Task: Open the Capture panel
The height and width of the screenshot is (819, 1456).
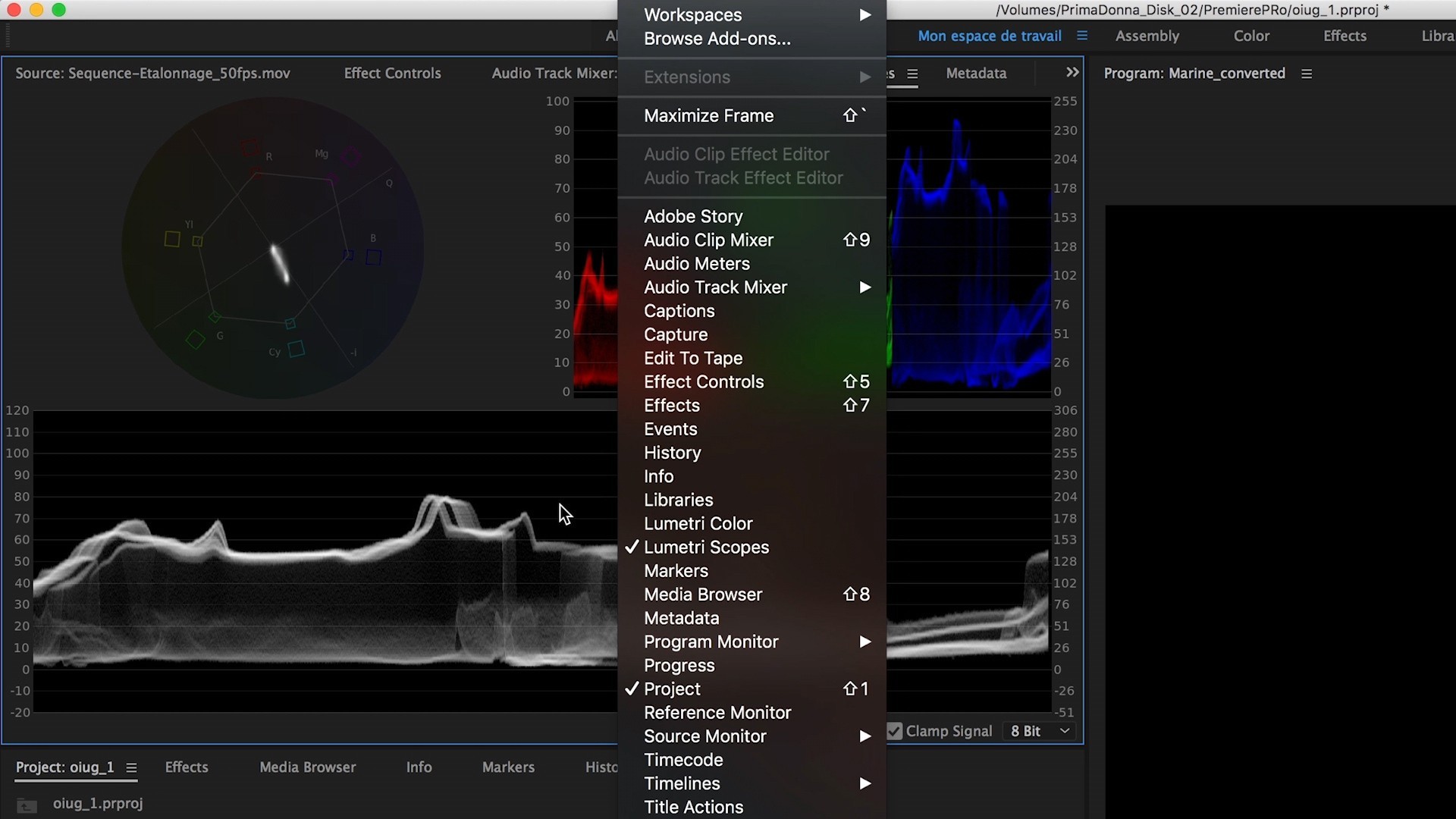Action: coord(752,334)
